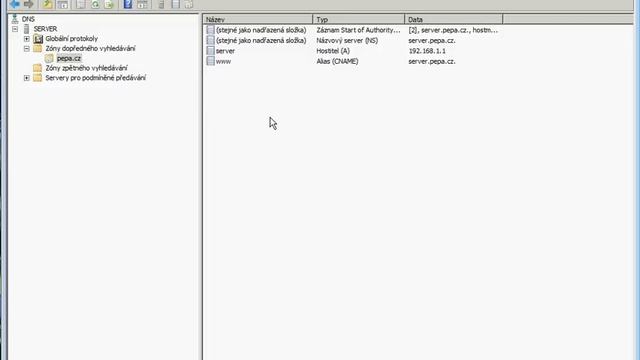This screenshot has width=640, height=360.
Task: Sort by the Data column header
Action: coord(454,19)
